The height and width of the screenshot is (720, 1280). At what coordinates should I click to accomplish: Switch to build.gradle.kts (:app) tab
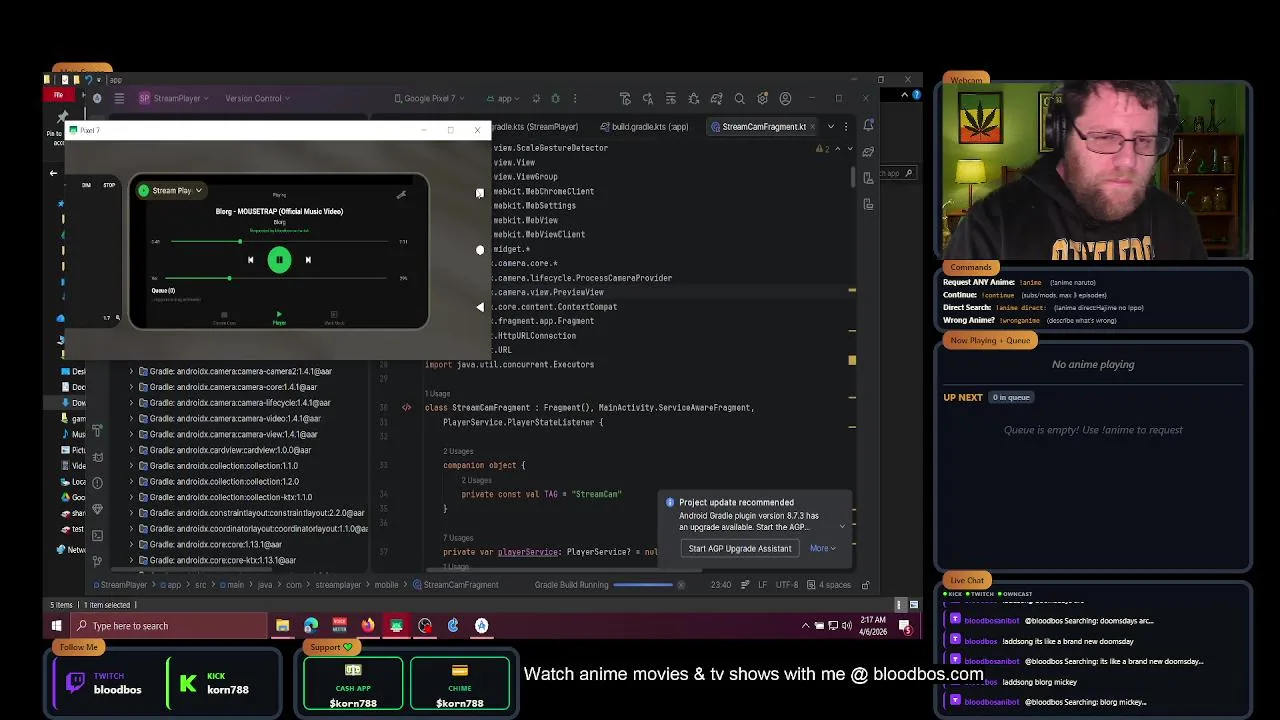point(643,127)
